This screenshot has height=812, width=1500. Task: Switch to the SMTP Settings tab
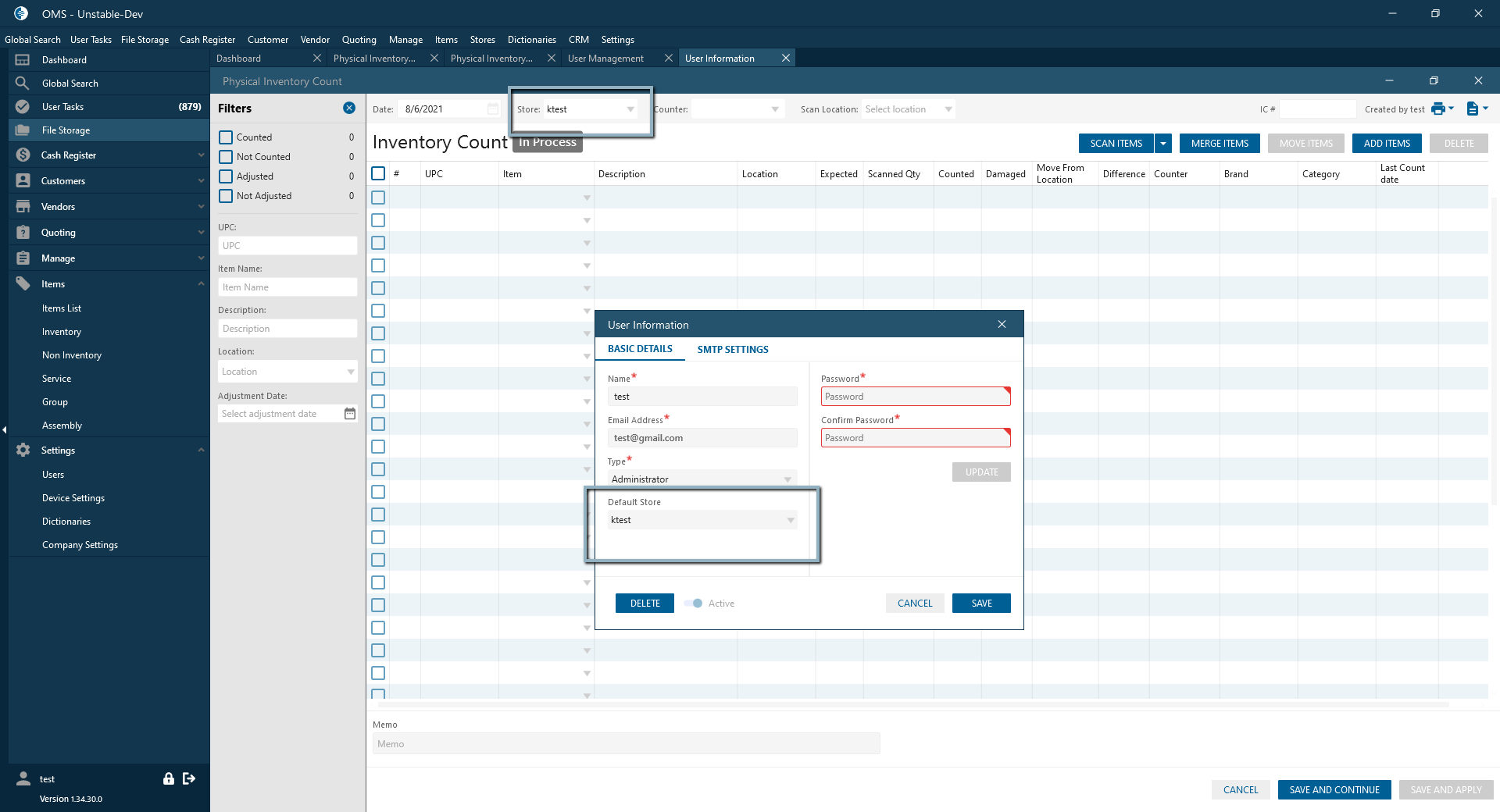point(733,350)
